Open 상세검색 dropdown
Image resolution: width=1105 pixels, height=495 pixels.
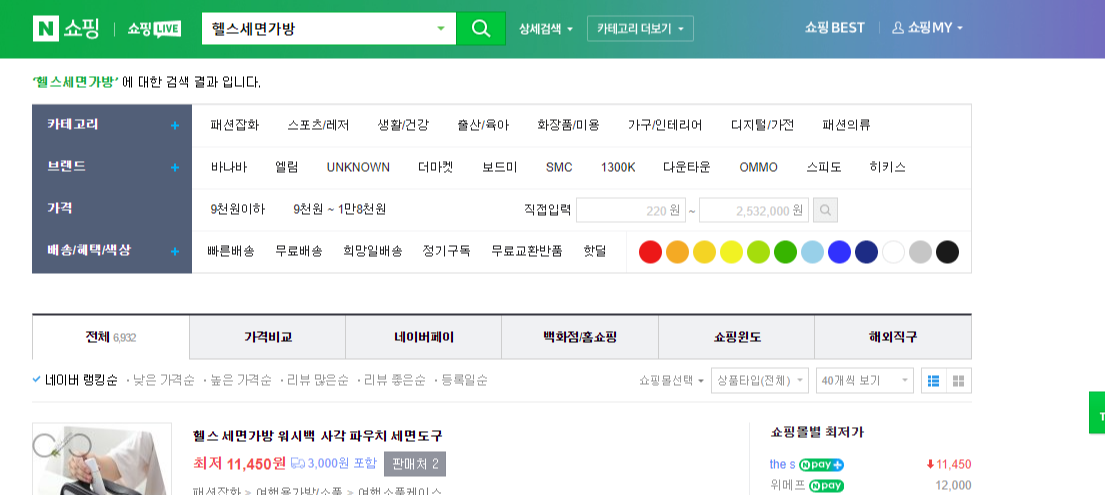545,29
